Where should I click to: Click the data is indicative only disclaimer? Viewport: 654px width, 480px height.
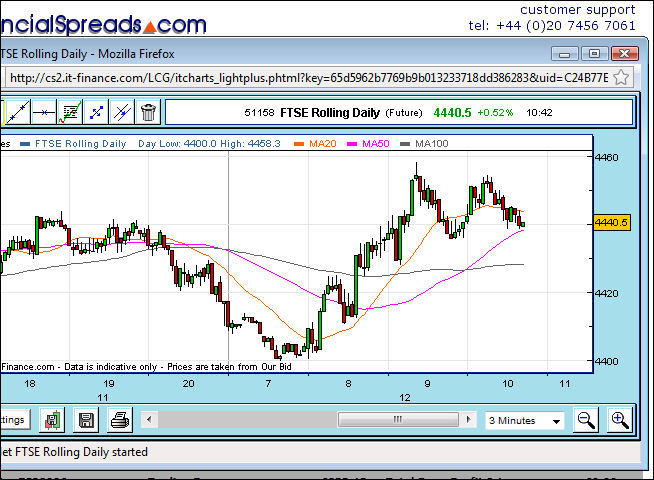click(x=111, y=367)
